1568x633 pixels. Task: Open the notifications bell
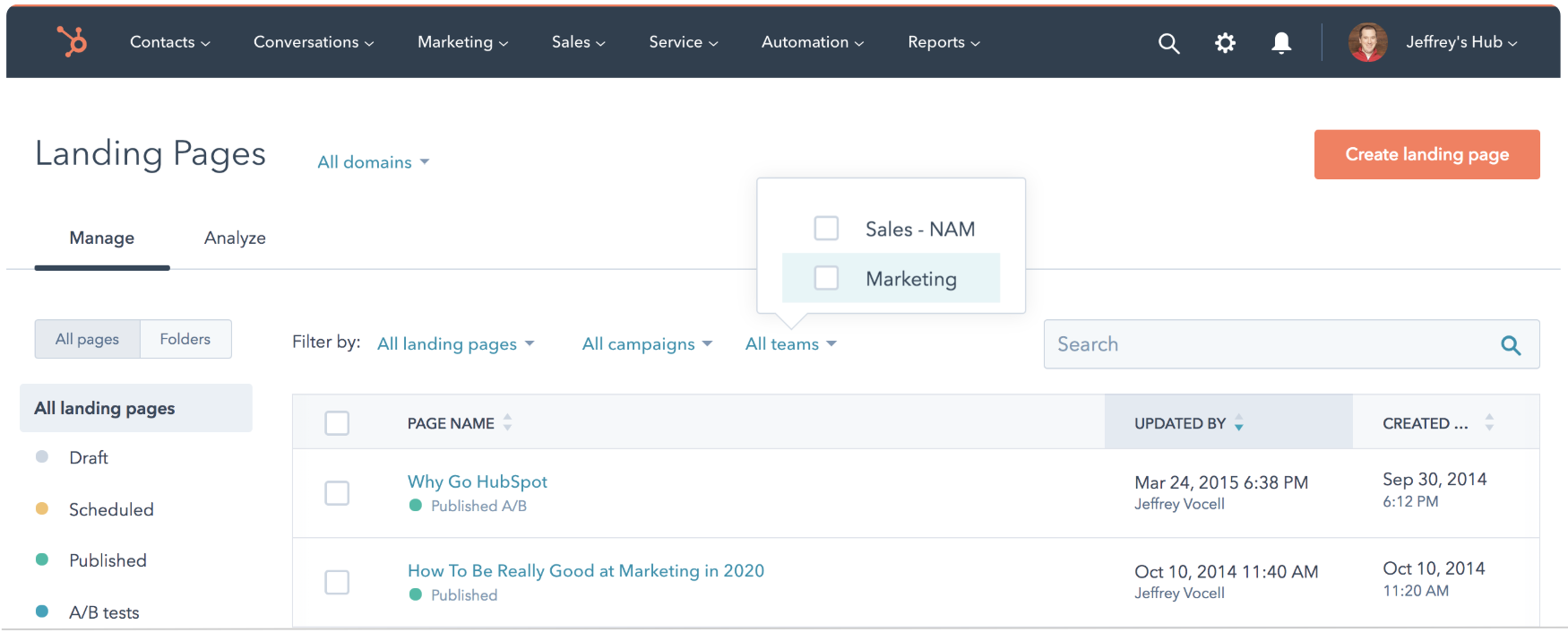(1281, 43)
